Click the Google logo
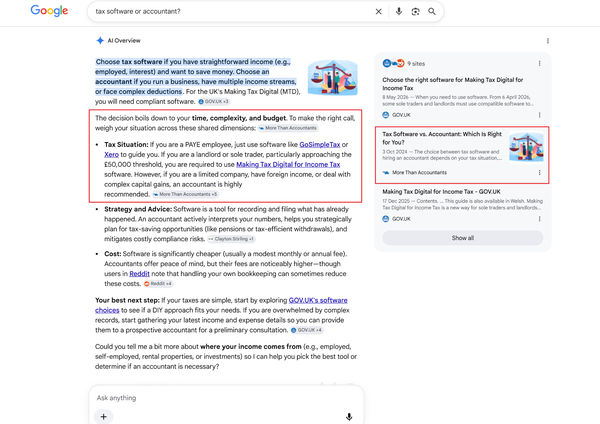 click(49, 11)
